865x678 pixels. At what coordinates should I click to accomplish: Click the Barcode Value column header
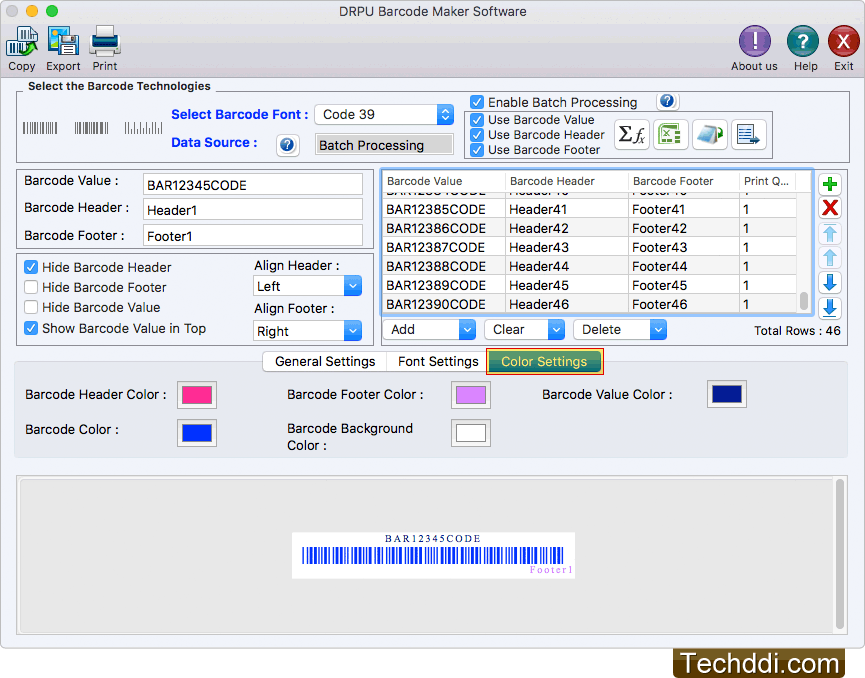click(444, 181)
